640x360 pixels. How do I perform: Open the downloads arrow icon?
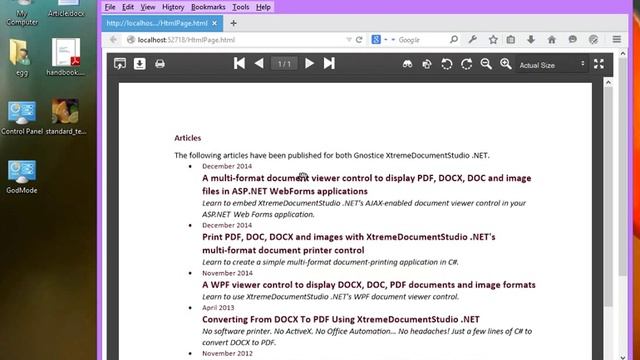coord(531,40)
